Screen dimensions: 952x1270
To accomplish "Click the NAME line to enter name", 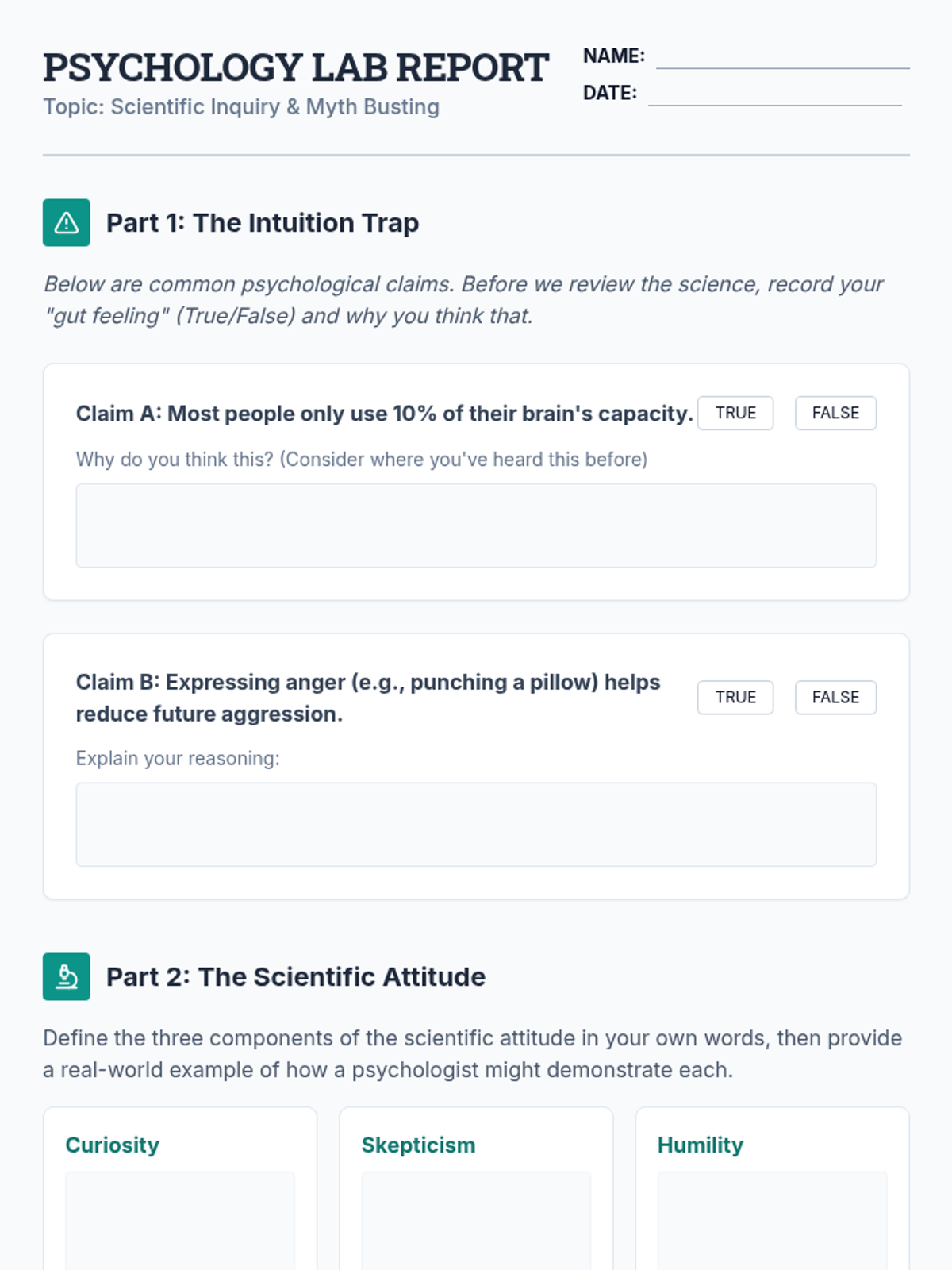I will pos(782,57).
